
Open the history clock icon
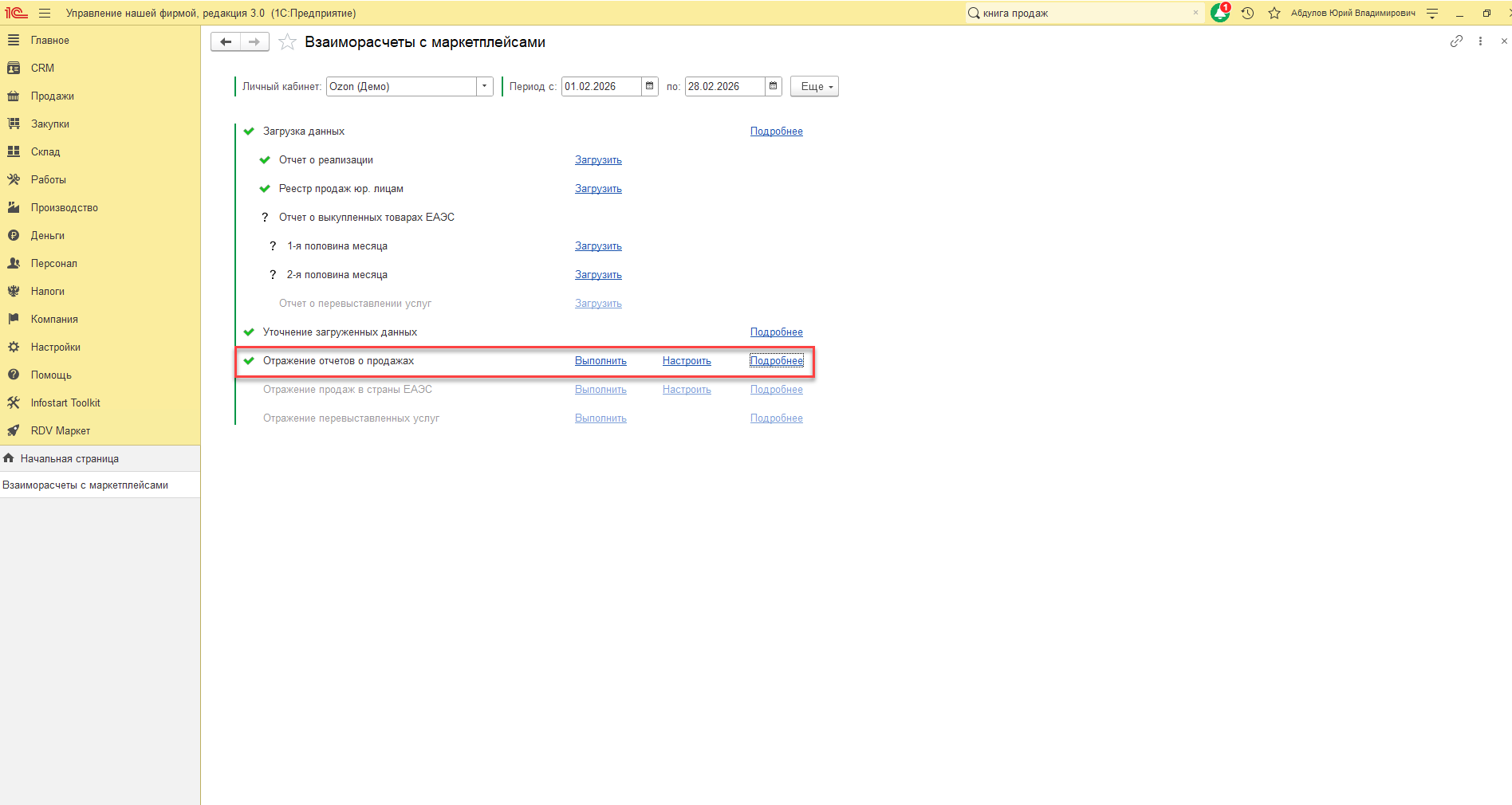pos(1248,14)
